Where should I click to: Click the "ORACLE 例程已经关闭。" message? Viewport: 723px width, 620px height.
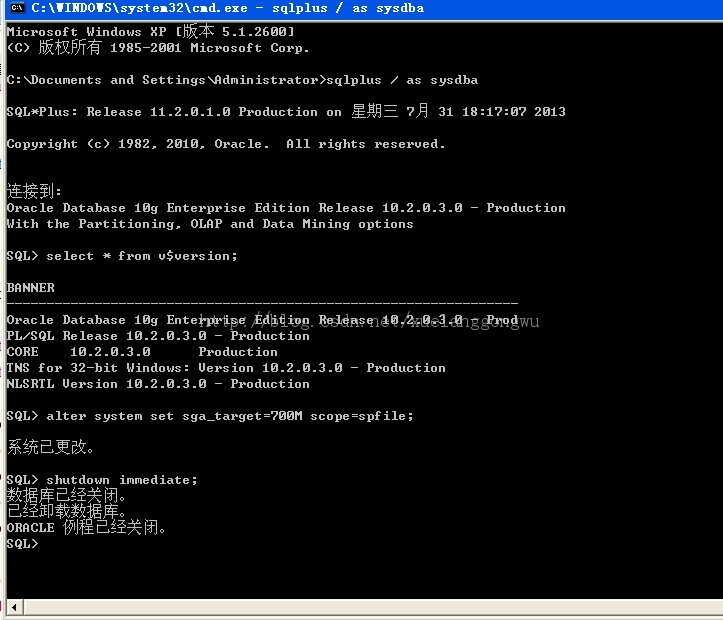coord(86,527)
